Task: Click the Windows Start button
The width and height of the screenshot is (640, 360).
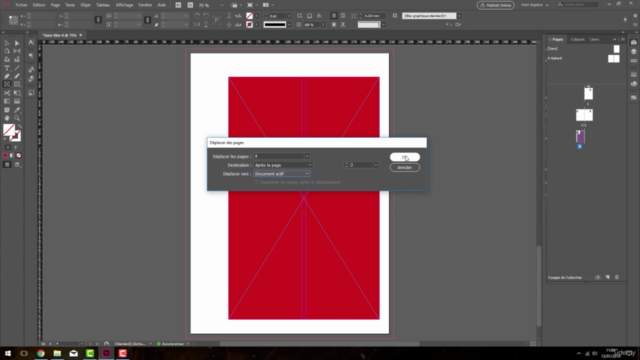Action: (x=8, y=353)
